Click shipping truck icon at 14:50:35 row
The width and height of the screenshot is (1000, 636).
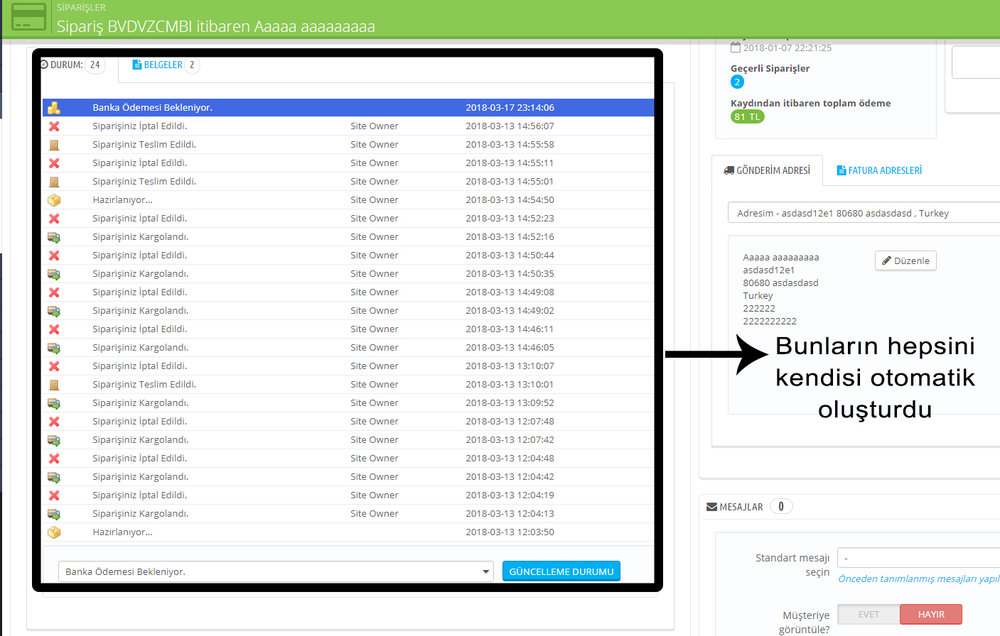coord(54,274)
